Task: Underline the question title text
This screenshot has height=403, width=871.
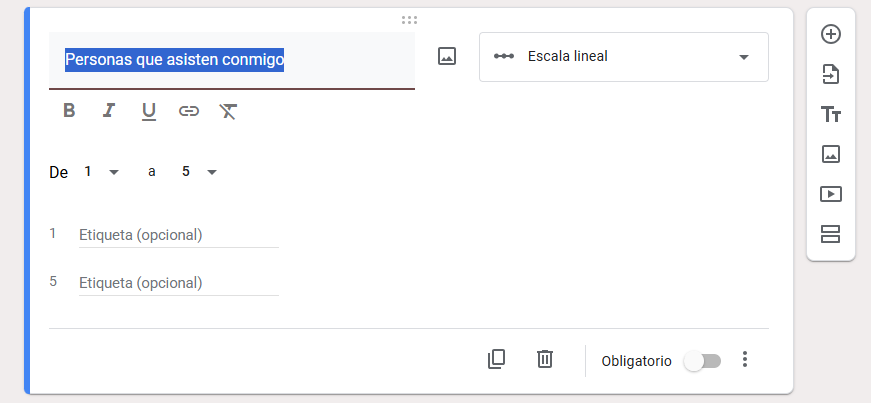Action: click(x=149, y=111)
